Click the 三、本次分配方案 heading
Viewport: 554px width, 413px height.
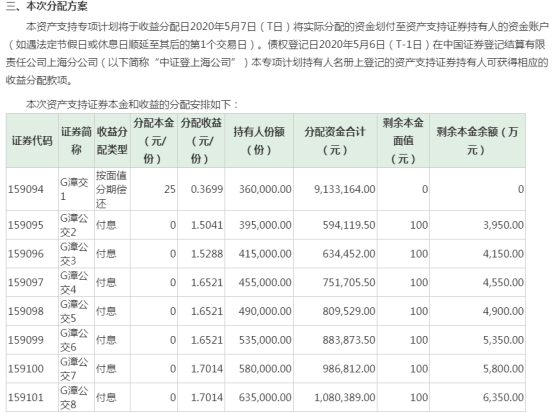[47, 6]
